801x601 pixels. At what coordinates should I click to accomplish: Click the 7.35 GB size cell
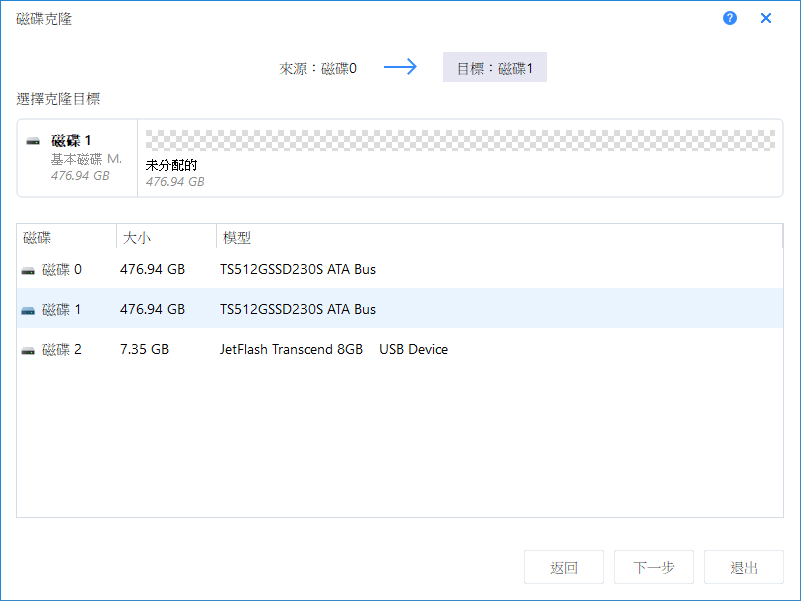144,350
